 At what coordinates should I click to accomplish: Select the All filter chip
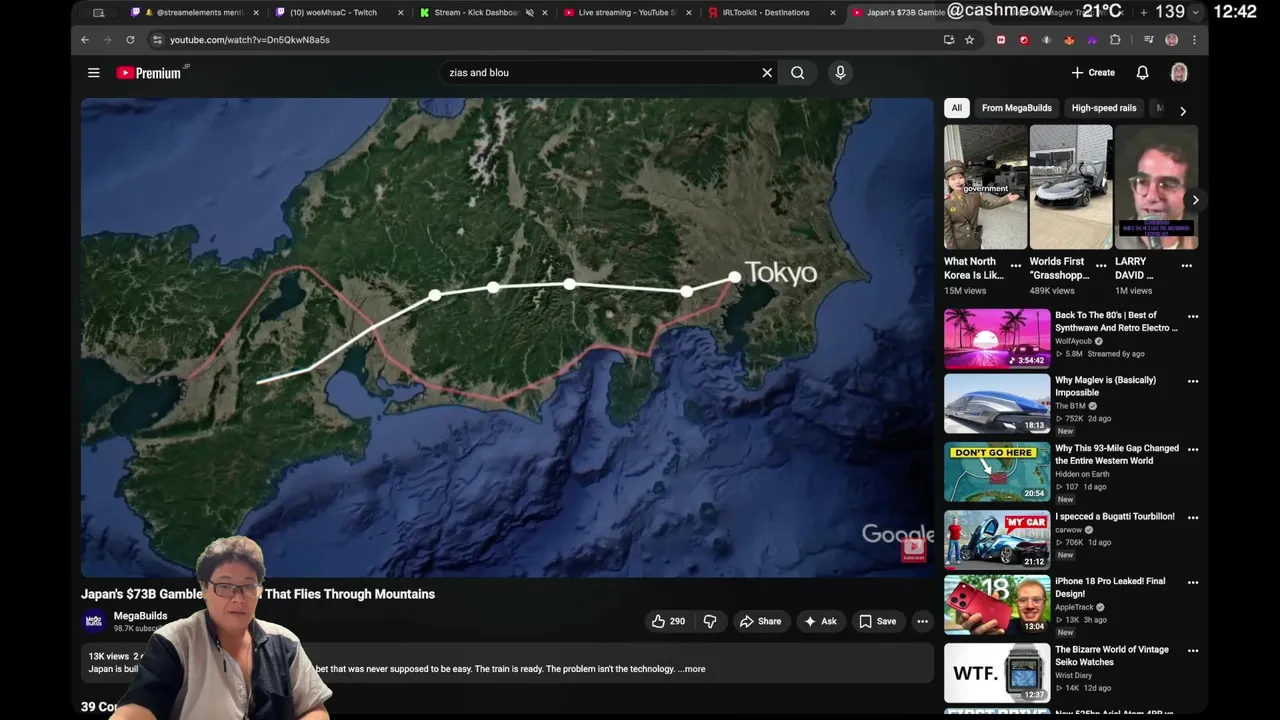[x=956, y=108]
